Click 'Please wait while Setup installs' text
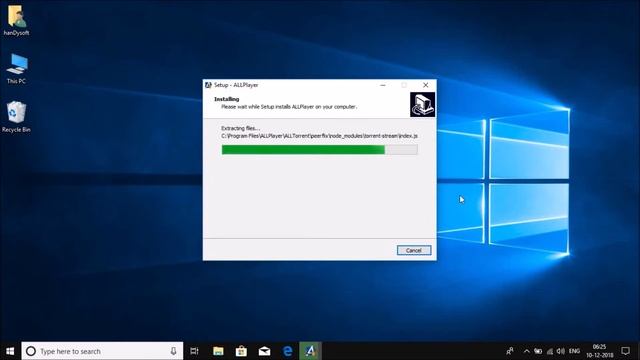Image resolution: width=640 pixels, height=360 pixels. pos(289,107)
